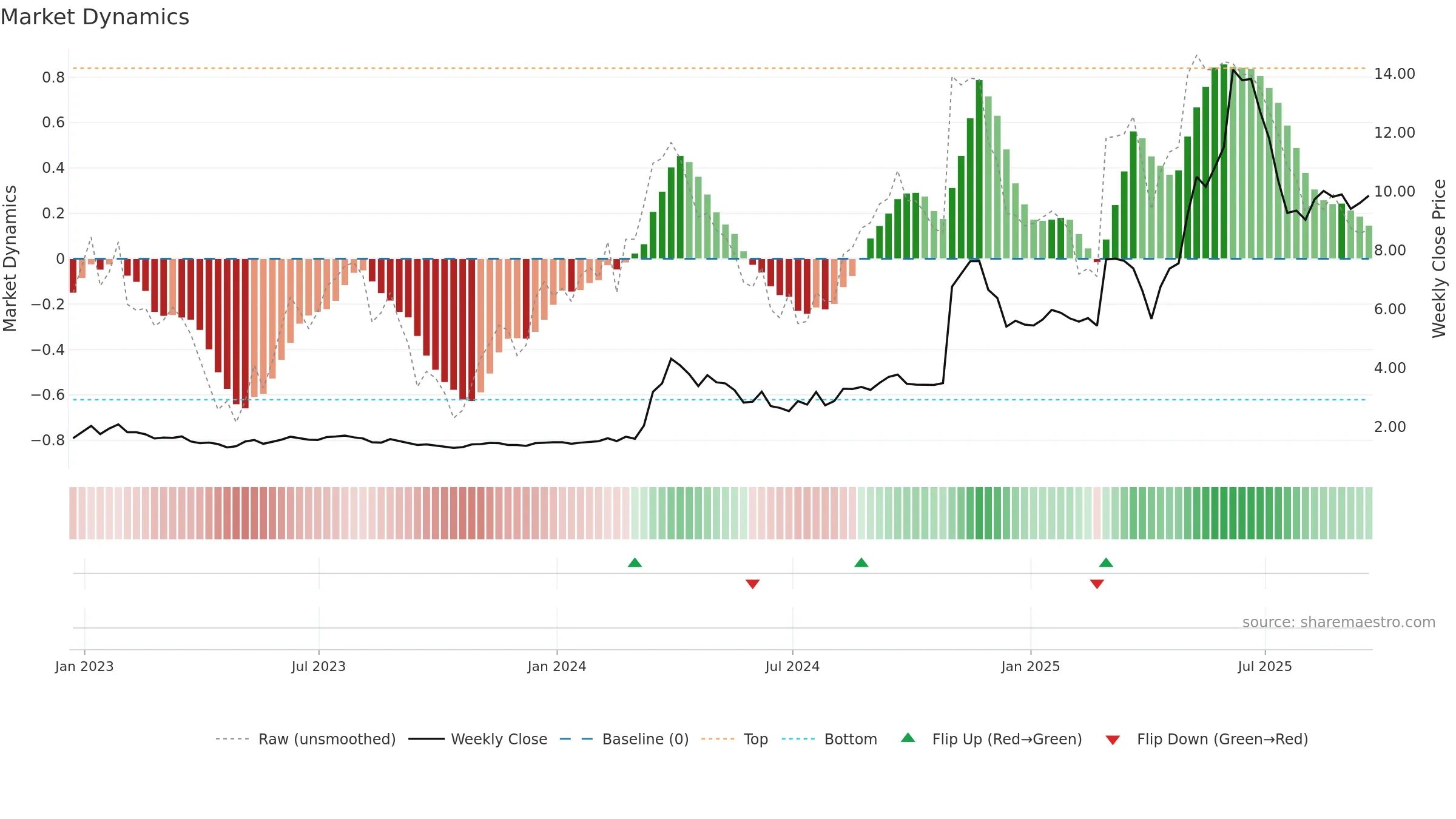The image size is (1456, 819).
Task: Click the green triangle icon in the legend
Action: coord(908,738)
